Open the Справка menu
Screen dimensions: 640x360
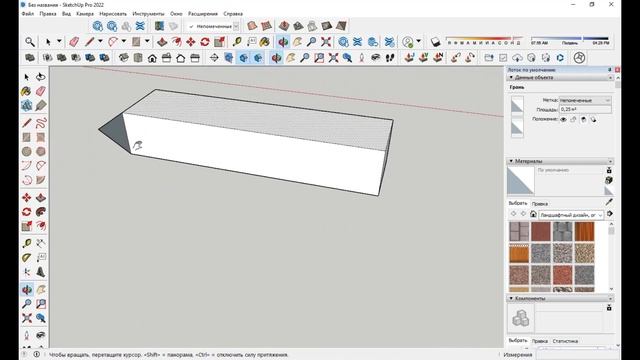point(233,13)
